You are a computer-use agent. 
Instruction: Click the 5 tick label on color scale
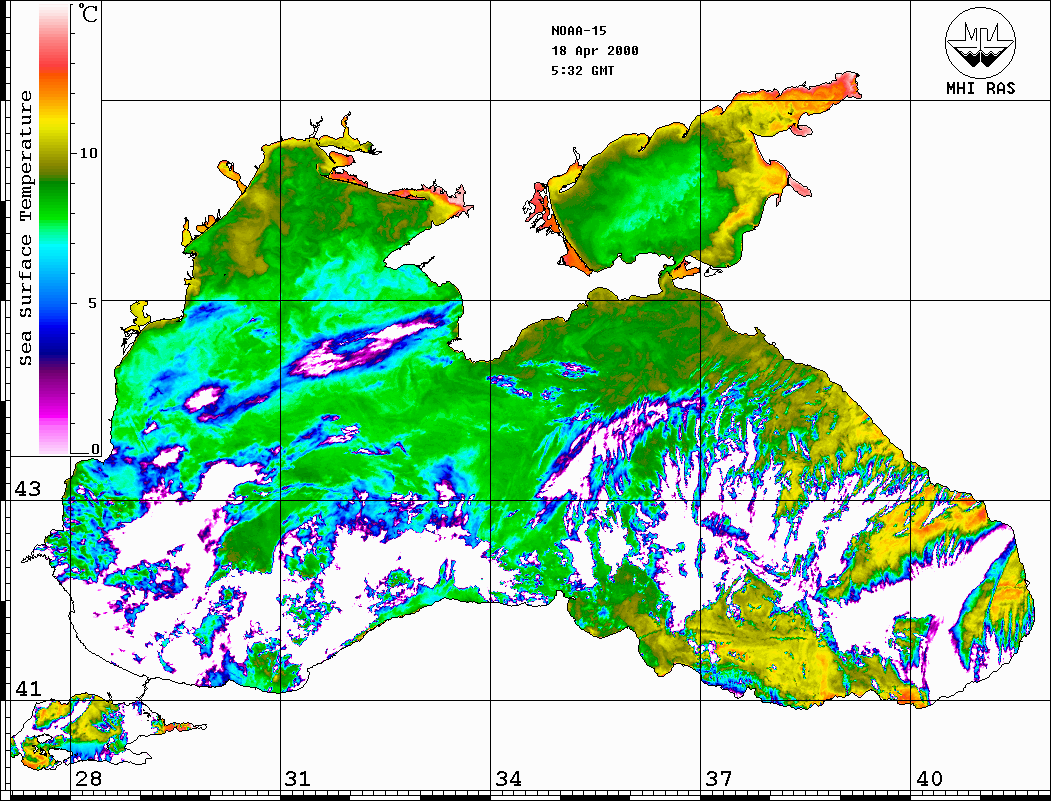point(93,302)
